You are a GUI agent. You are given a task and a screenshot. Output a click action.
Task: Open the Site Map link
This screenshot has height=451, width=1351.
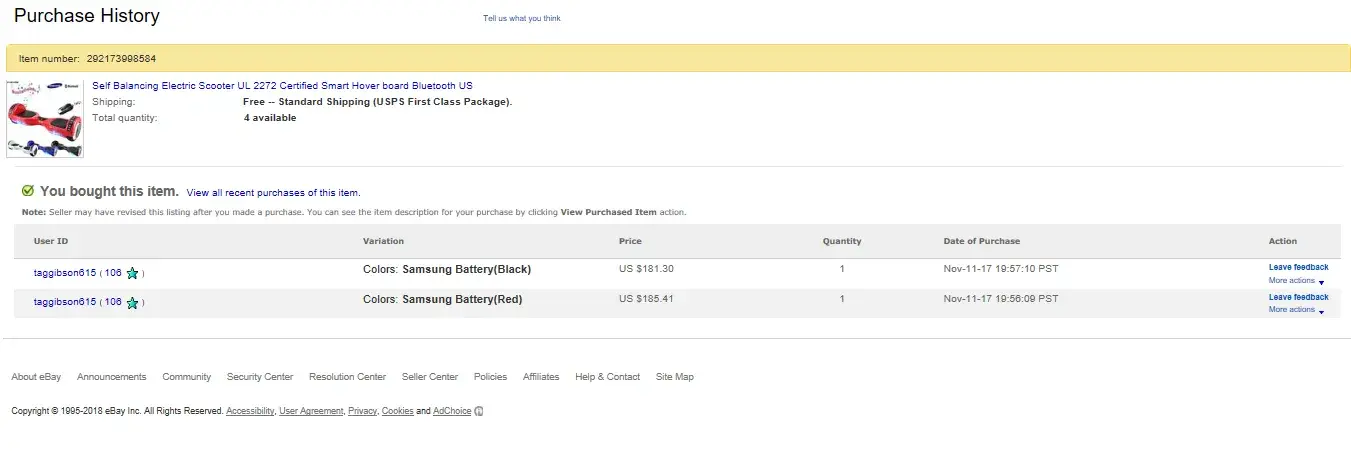tap(674, 377)
